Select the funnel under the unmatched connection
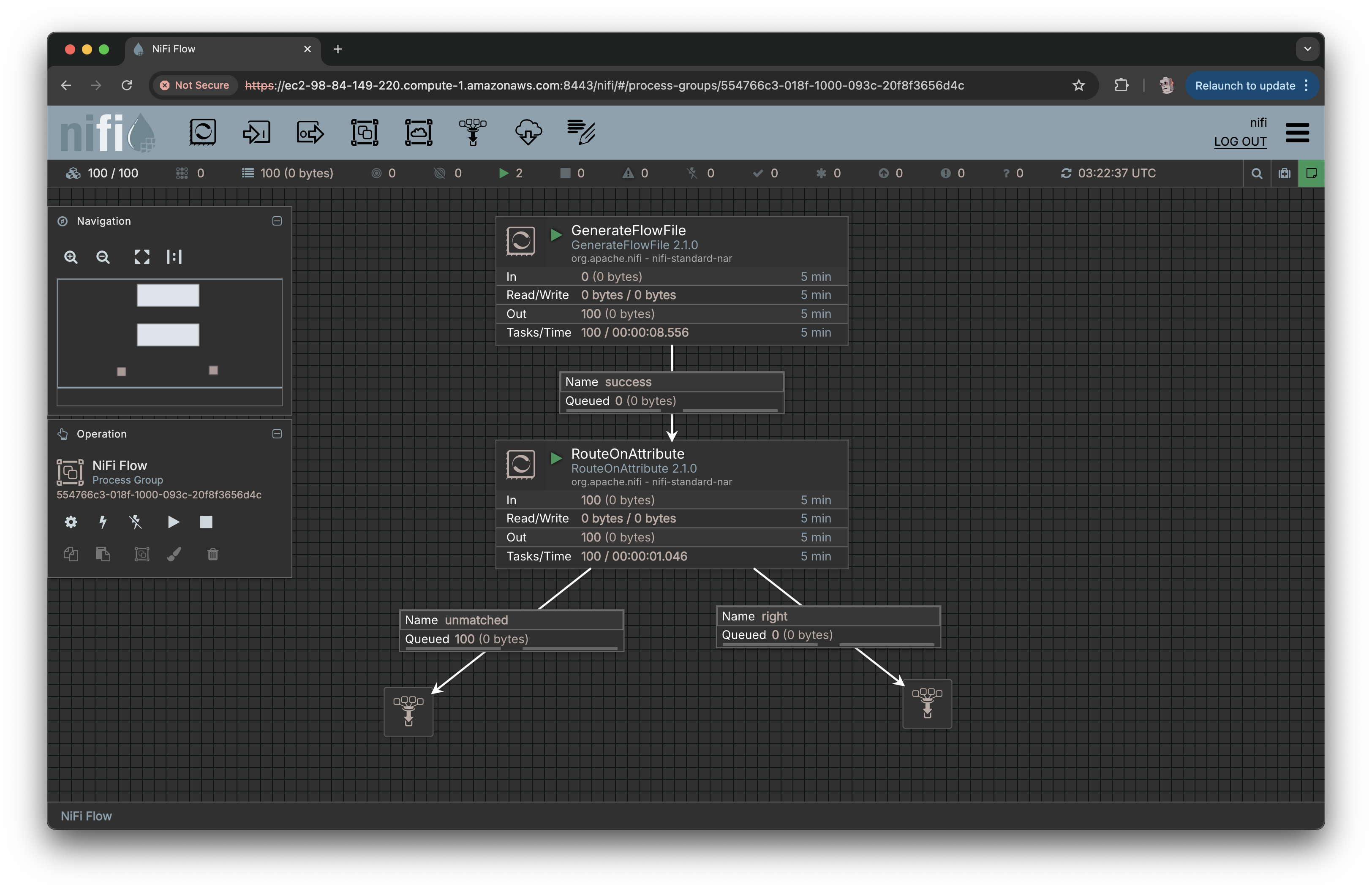 pyautogui.click(x=409, y=712)
